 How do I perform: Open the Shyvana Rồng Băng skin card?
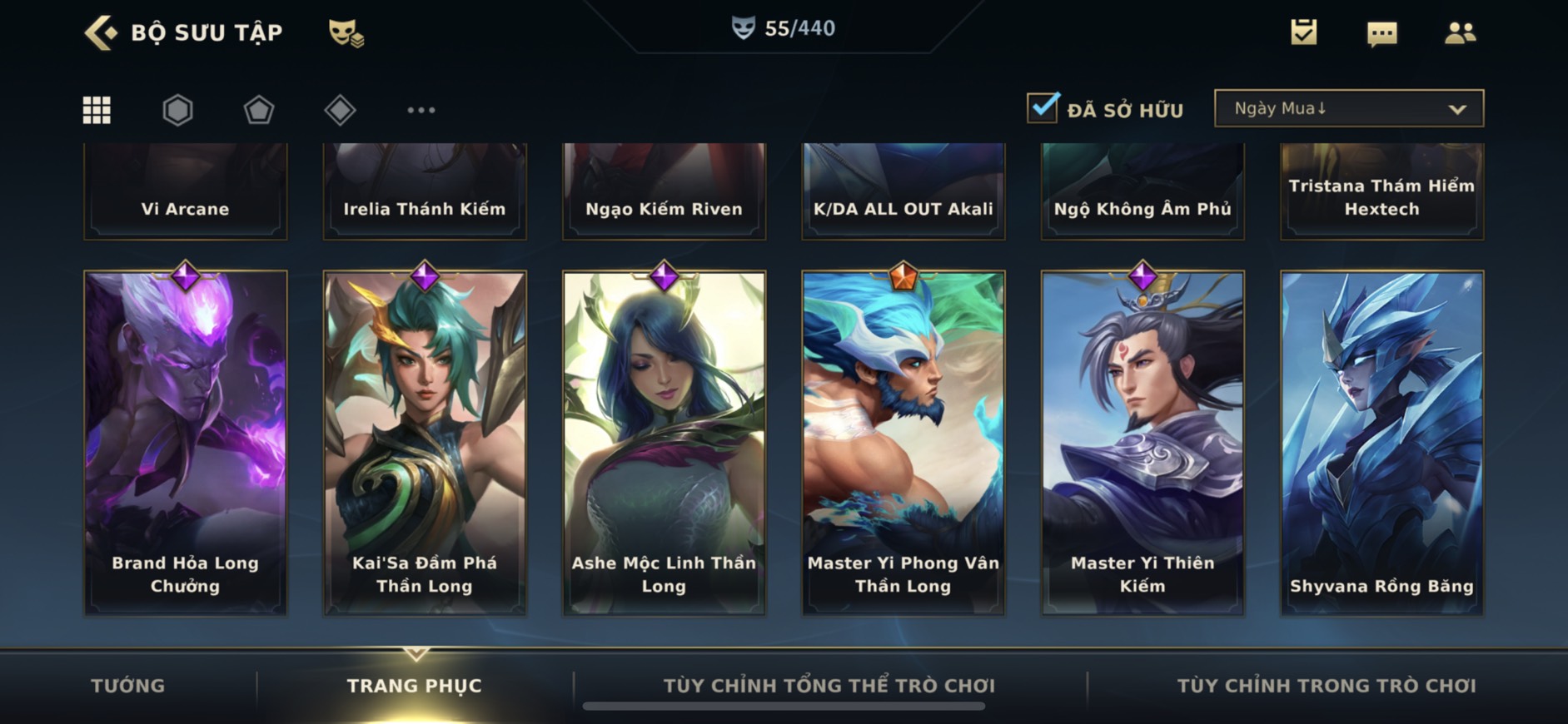[x=1382, y=443]
